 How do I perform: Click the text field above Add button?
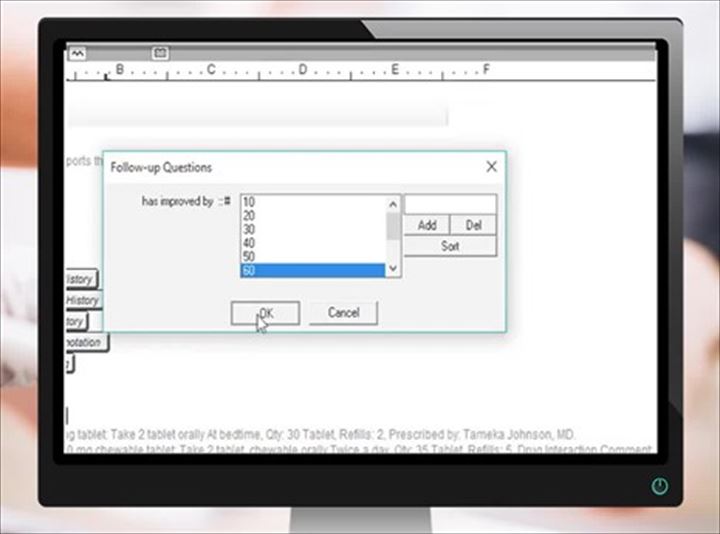450,204
